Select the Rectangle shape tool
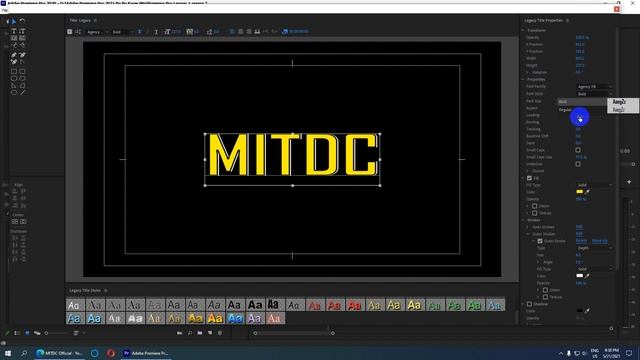 click(14, 71)
